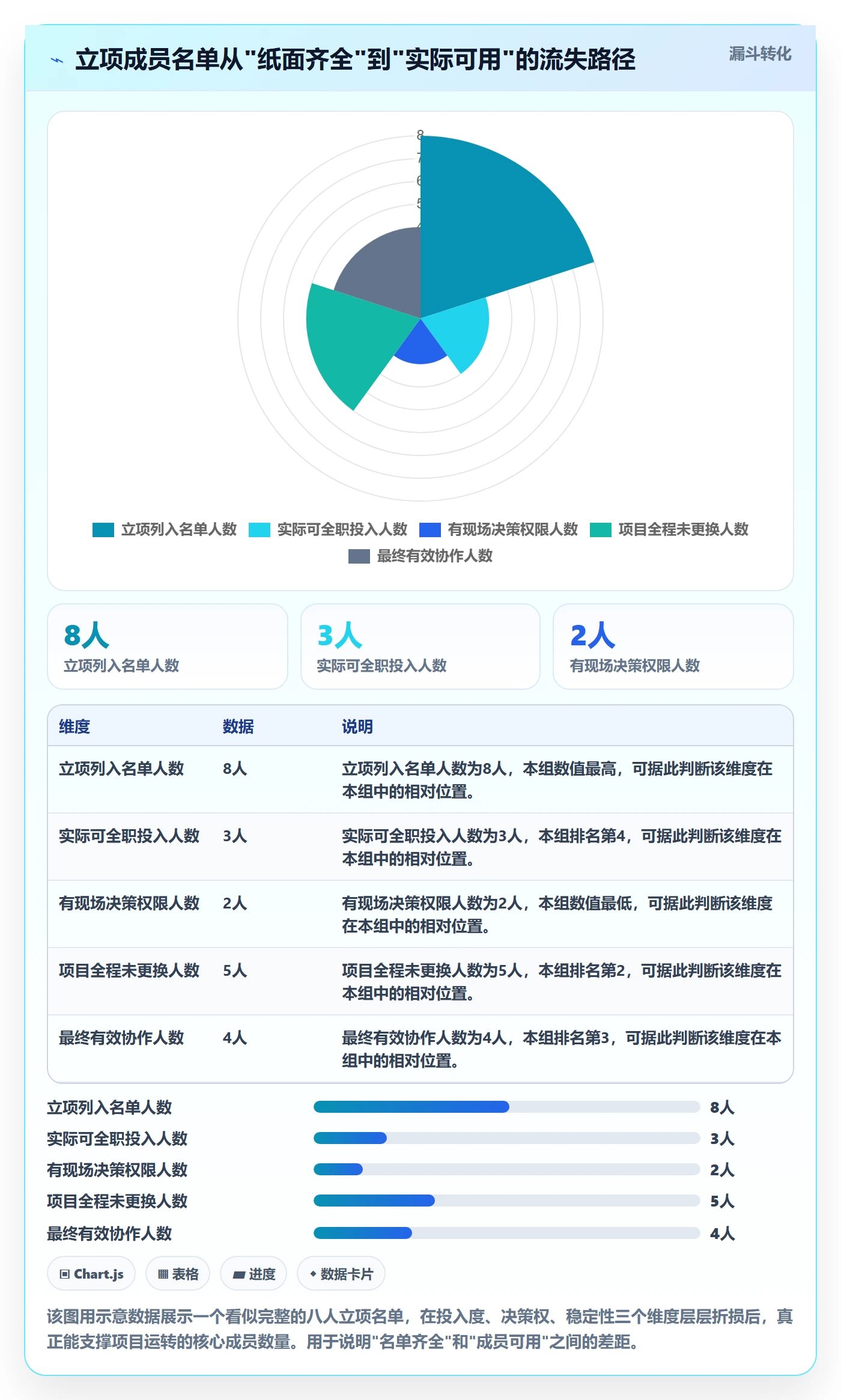Click the 5人 value beside its progress bar
This screenshot has width=841, height=1400.
(x=722, y=1201)
